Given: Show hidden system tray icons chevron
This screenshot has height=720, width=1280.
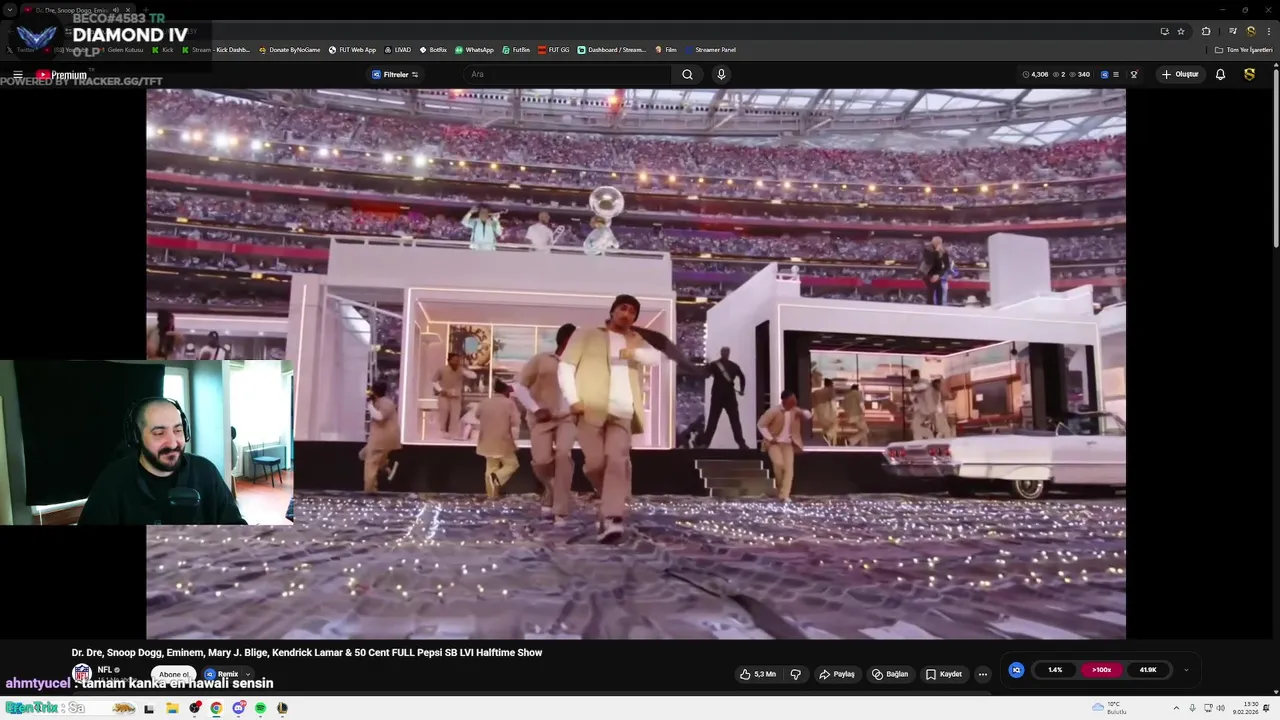Looking at the screenshot, I should pyautogui.click(x=1177, y=708).
